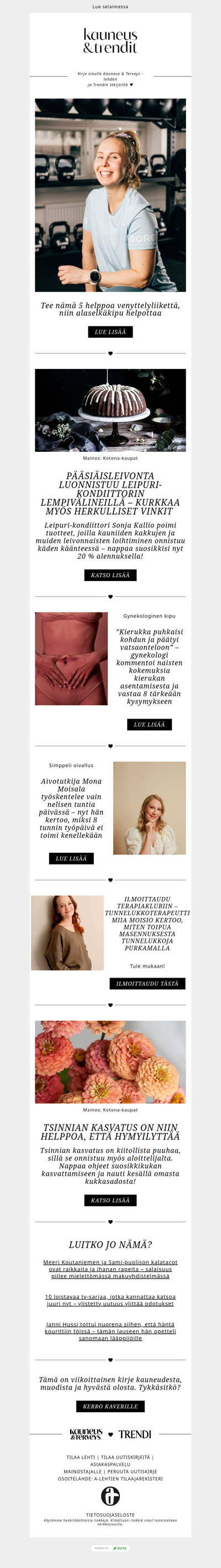Click the Kerro kaverille button

[110, 1406]
